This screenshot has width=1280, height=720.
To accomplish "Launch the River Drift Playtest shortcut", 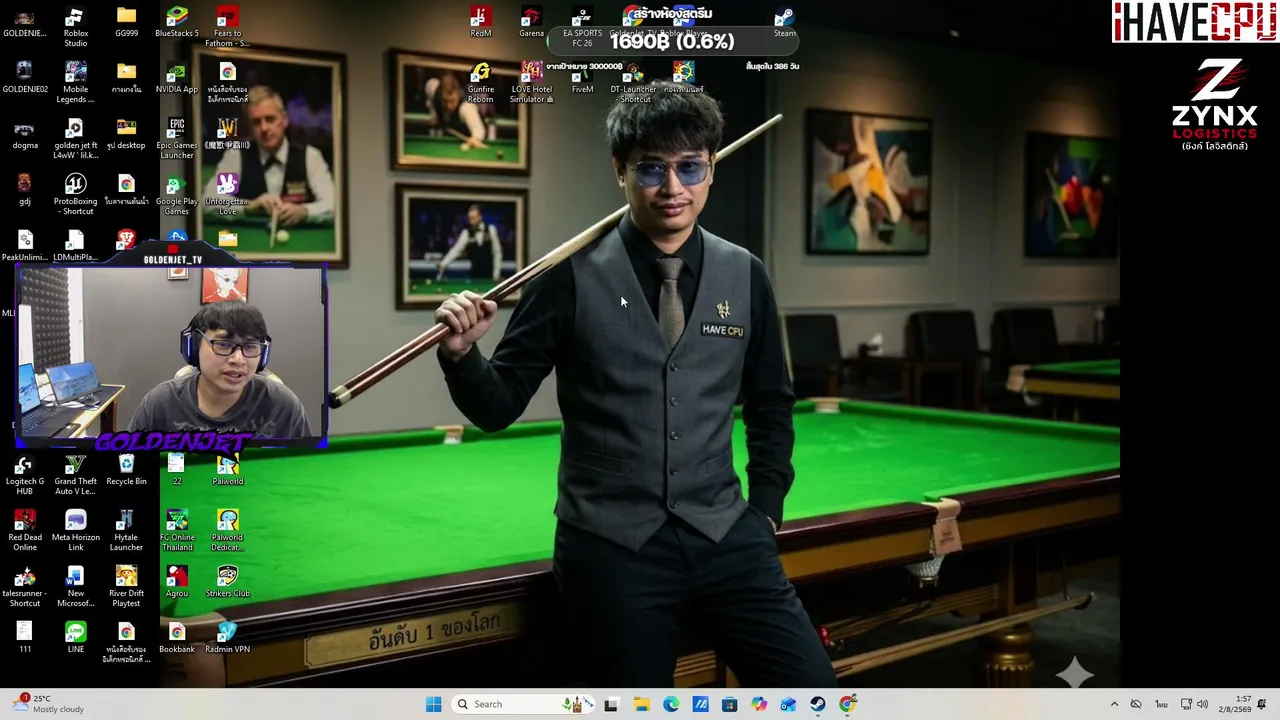I will click(x=126, y=587).
